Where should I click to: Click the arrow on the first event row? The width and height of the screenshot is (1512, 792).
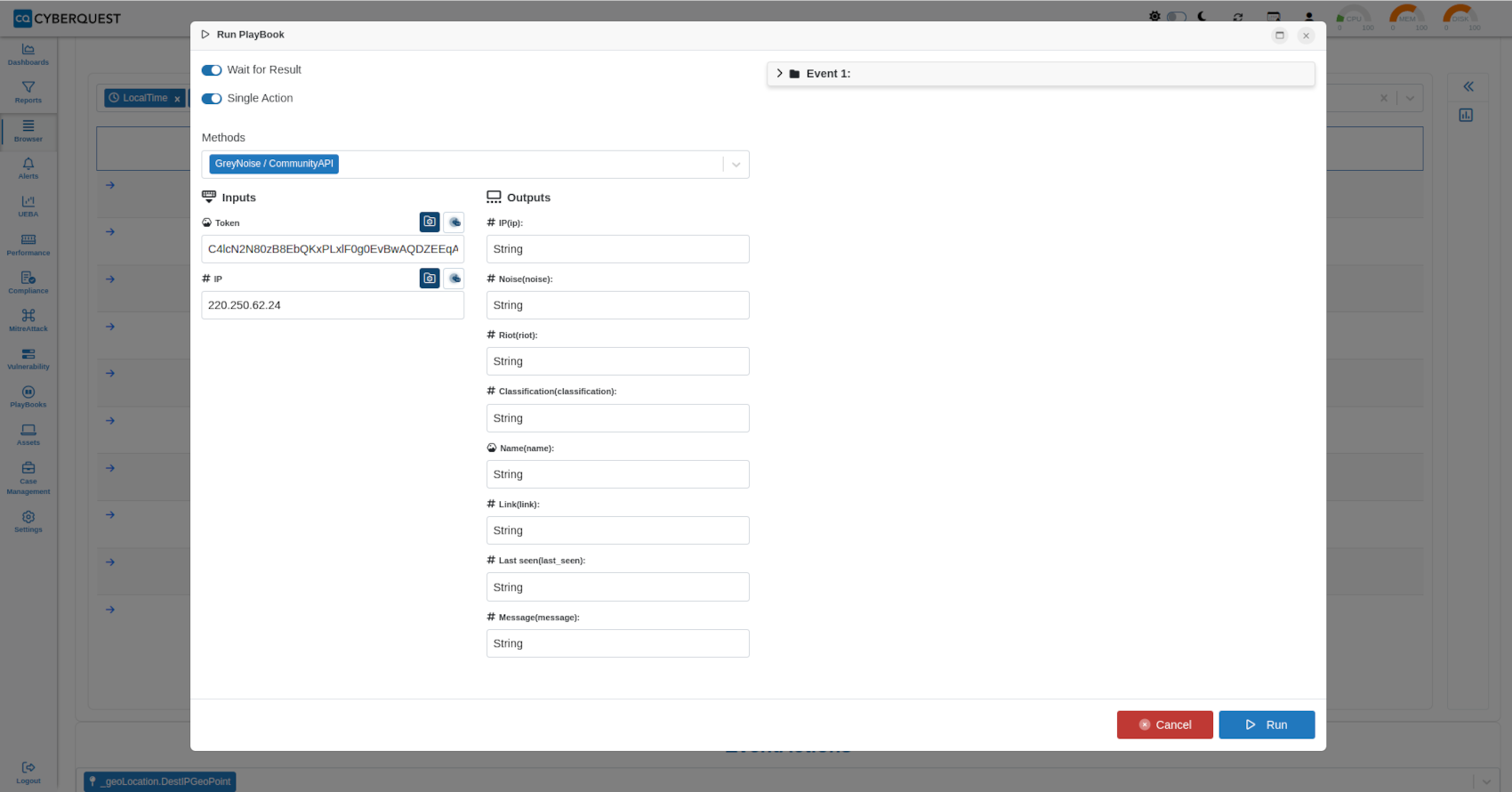tap(110, 185)
